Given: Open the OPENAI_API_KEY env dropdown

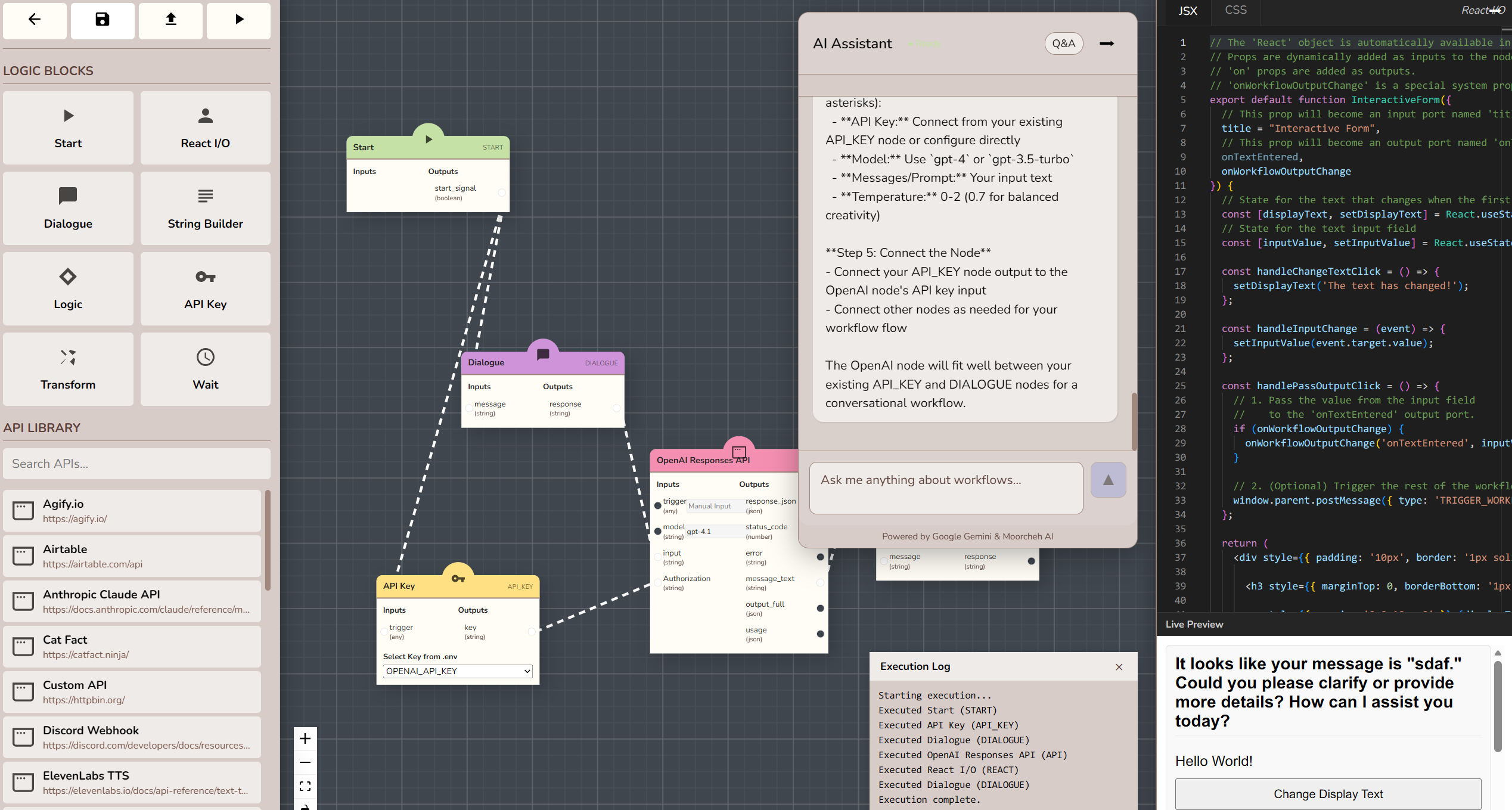Looking at the screenshot, I should [457, 671].
